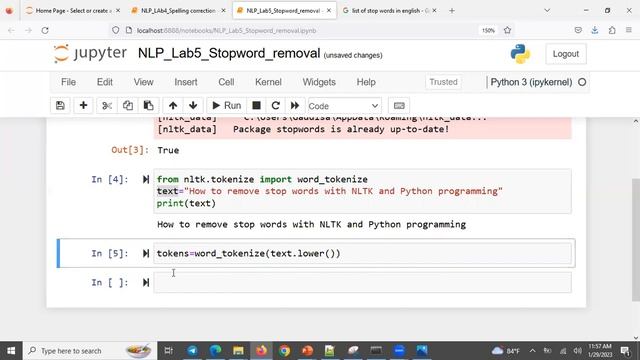Image resolution: width=640 pixels, height=360 pixels.
Task: Open a new browser tab
Action: tap(451, 11)
